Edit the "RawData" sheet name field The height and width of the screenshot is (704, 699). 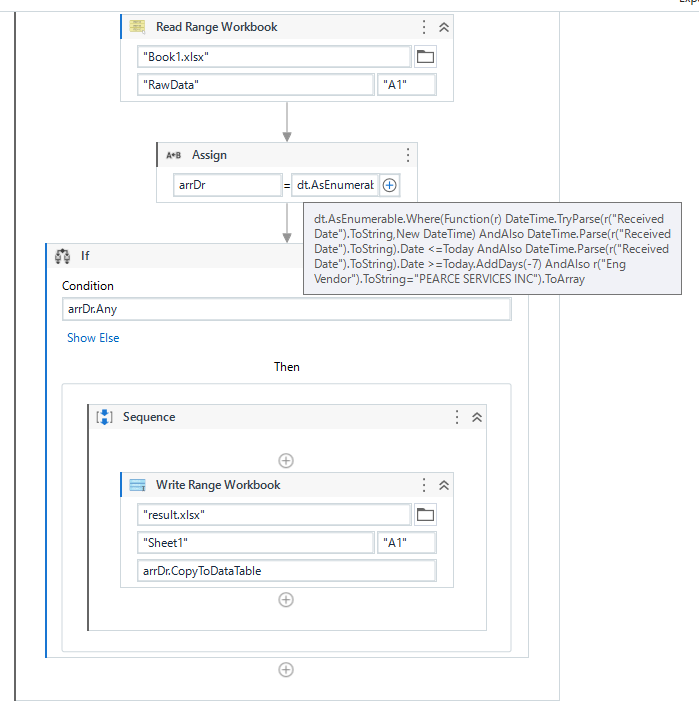[x=255, y=85]
